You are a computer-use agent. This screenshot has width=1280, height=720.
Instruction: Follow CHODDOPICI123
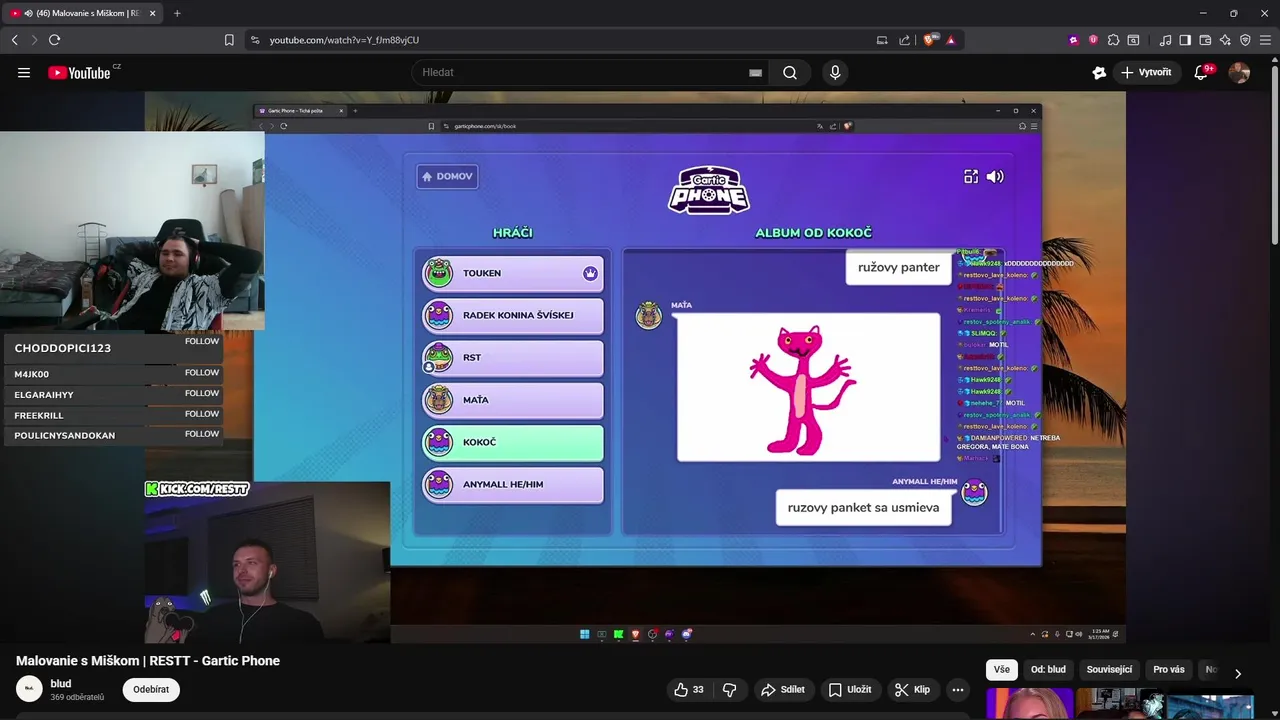(201, 341)
